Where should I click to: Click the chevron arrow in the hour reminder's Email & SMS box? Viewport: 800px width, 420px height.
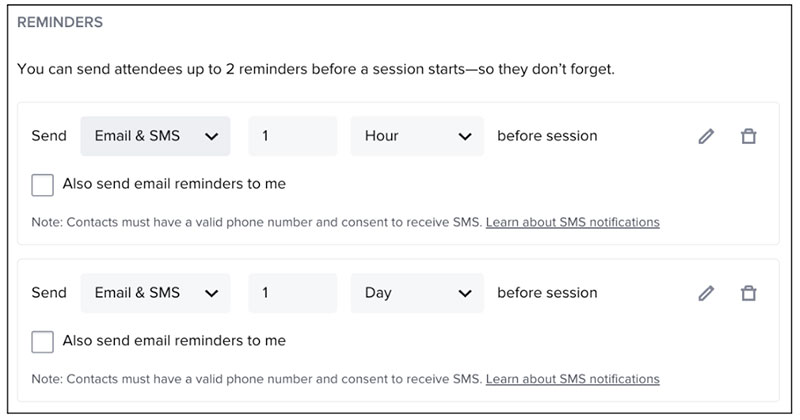211,136
